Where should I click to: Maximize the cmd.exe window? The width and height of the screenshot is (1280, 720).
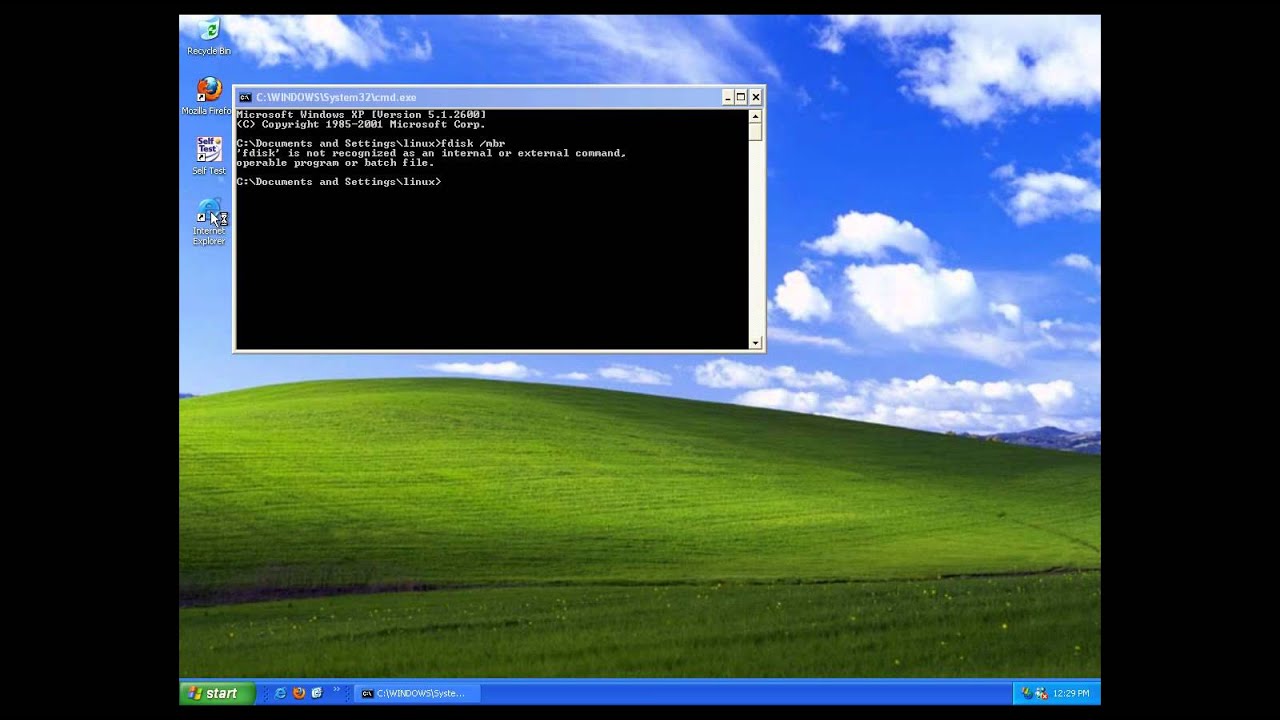pyautogui.click(x=741, y=97)
